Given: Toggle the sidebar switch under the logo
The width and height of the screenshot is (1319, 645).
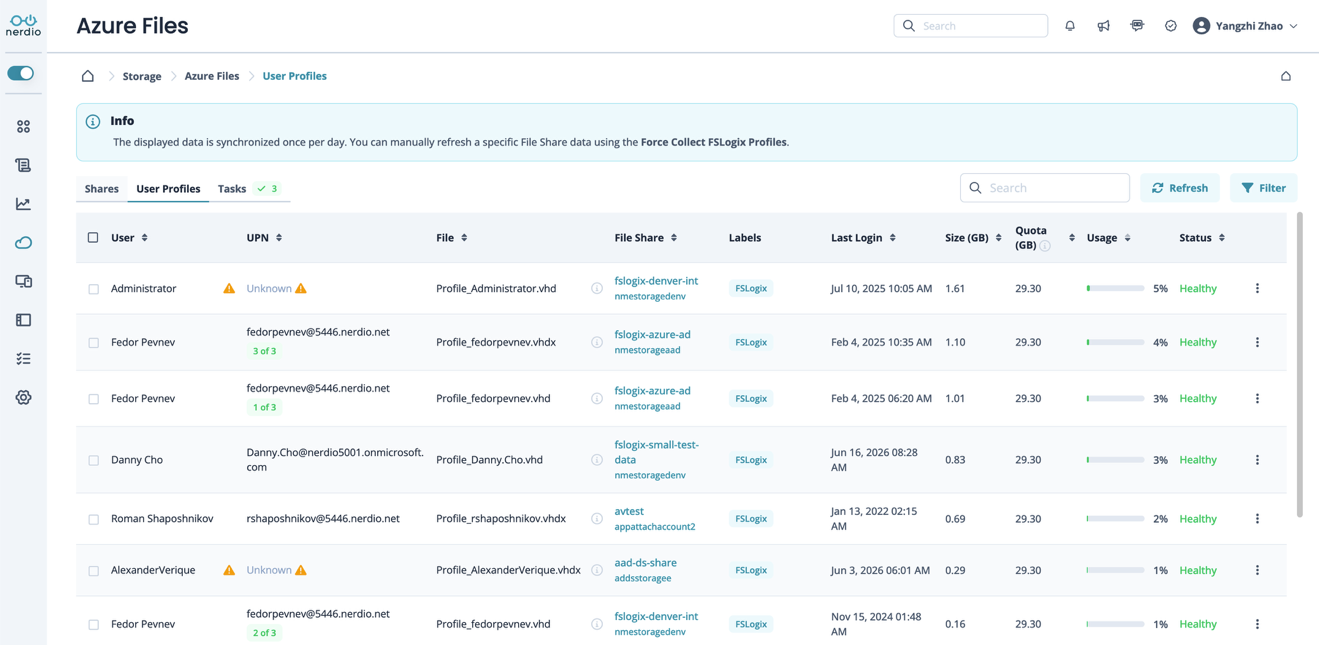Looking at the screenshot, I should (21, 73).
